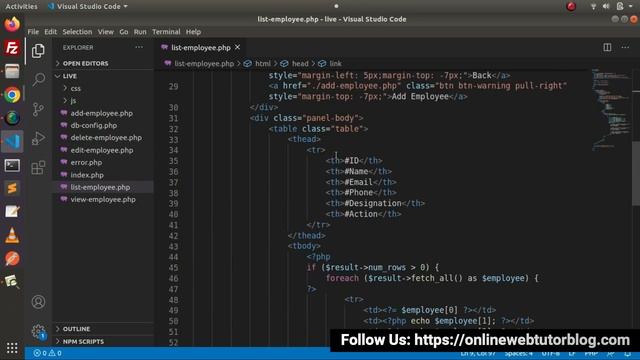Viewport: 640px width, 360px height.
Task: Expand the Outline section
Action: (76, 329)
